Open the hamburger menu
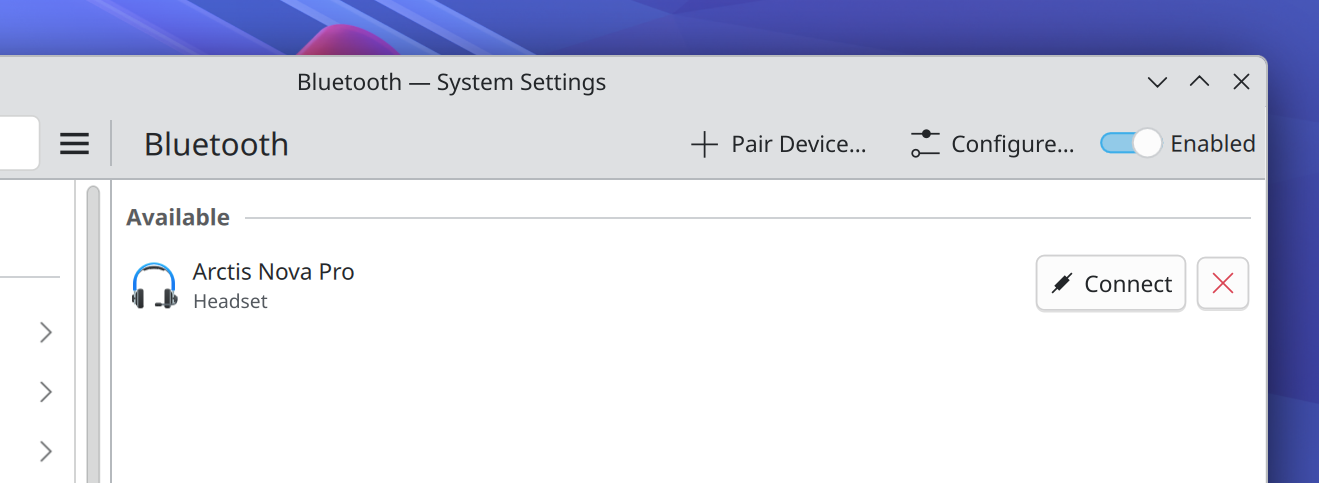Image resolution: width=1319 pixels, height=483 pixels. click(75, 144)
